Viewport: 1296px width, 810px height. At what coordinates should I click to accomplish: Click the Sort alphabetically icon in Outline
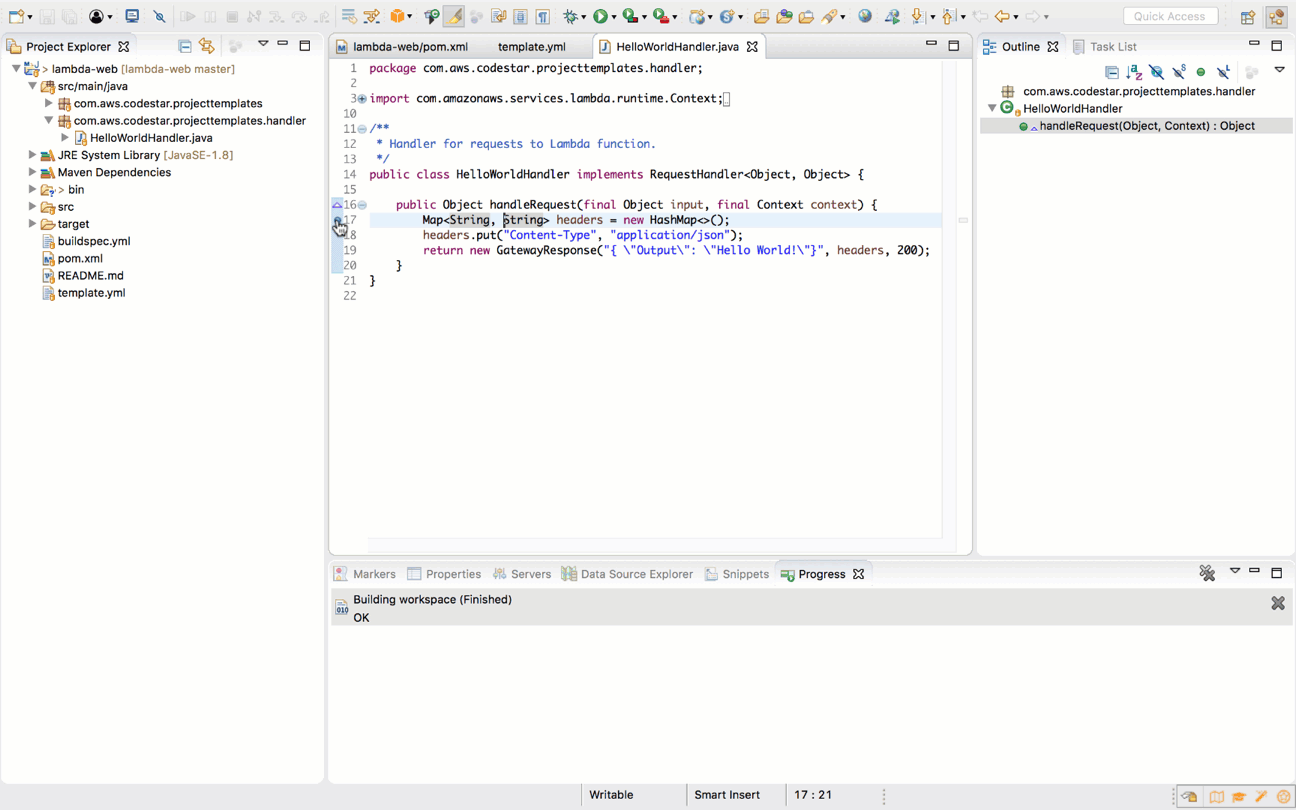click(x=1134, y=72)
